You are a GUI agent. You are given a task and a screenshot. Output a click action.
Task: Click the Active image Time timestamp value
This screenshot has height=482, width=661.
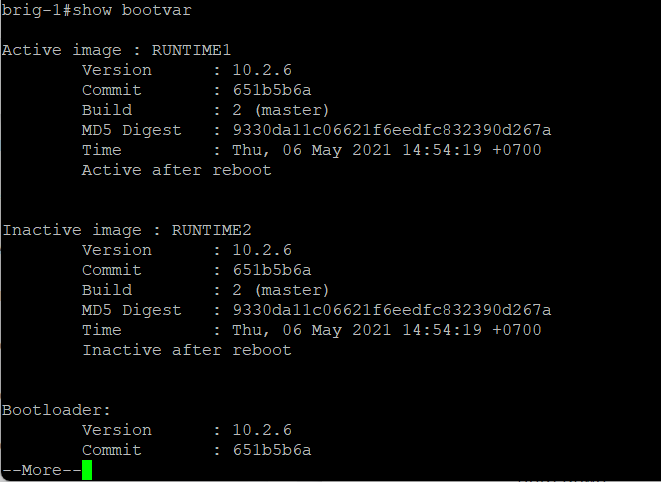387,151
